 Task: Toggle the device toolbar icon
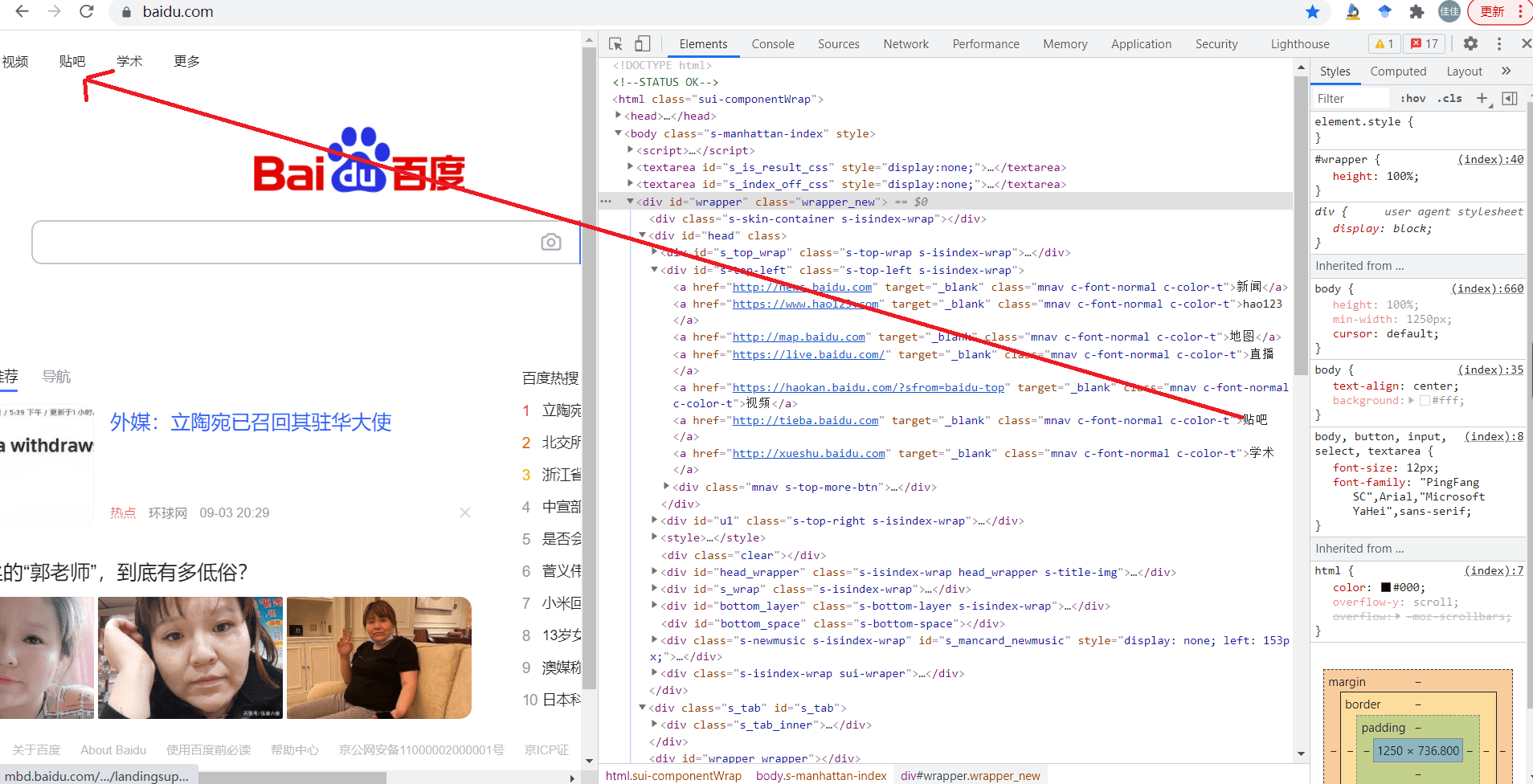click(643, 44)
